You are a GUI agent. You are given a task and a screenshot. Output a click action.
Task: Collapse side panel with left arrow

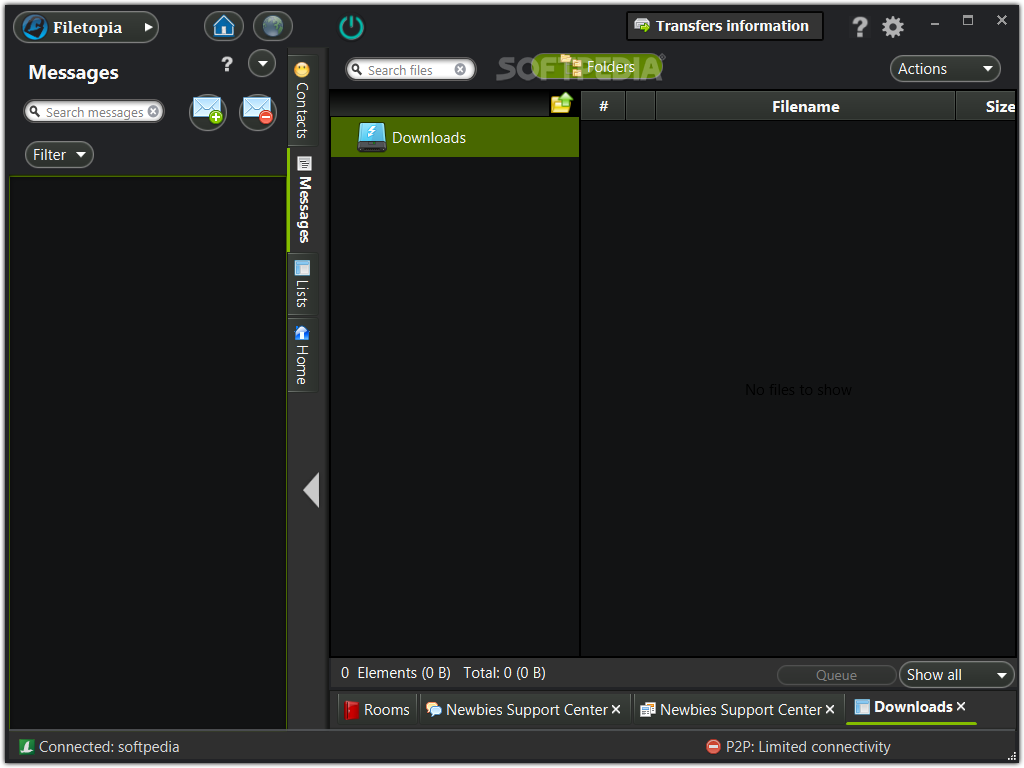[x=312, y=490]
